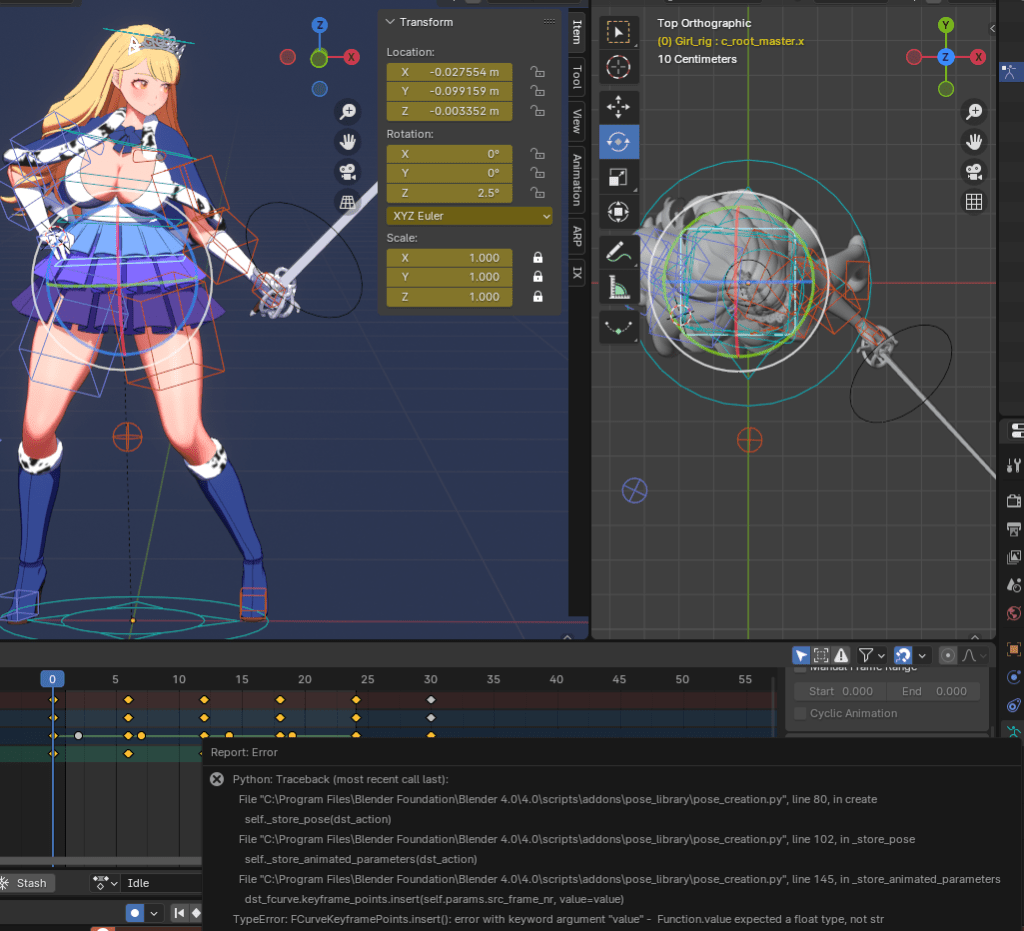Image resolution: width=1024 pixels, height=931 pixels.
Task: Click the Breakdowner pose tool
Action: click(x=618, y=327)
